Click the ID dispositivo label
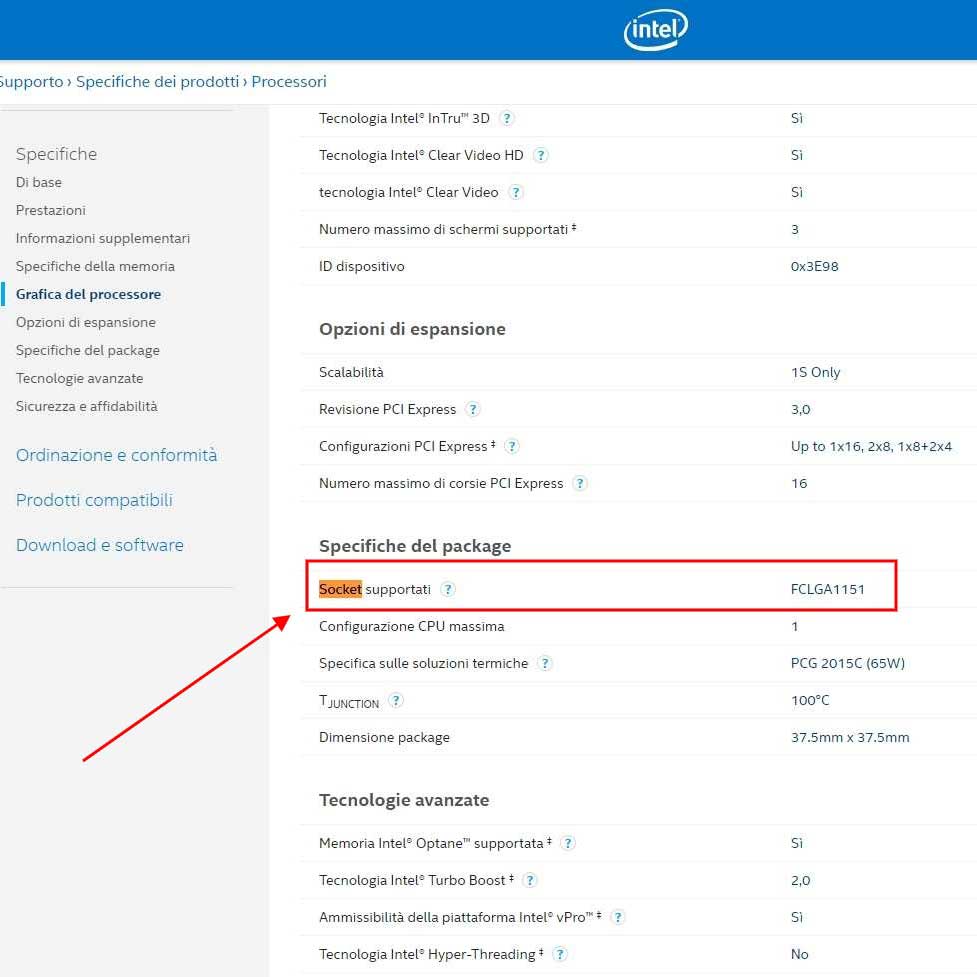 click(361, 267)
